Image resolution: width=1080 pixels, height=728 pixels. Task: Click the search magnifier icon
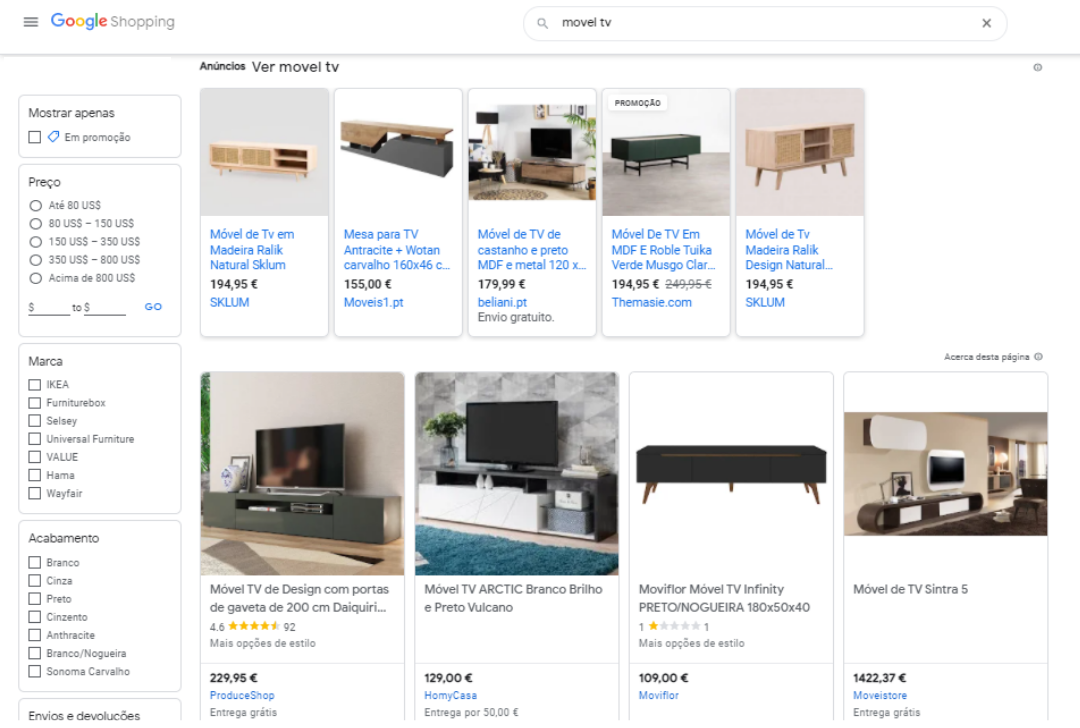tap(541, 23)
